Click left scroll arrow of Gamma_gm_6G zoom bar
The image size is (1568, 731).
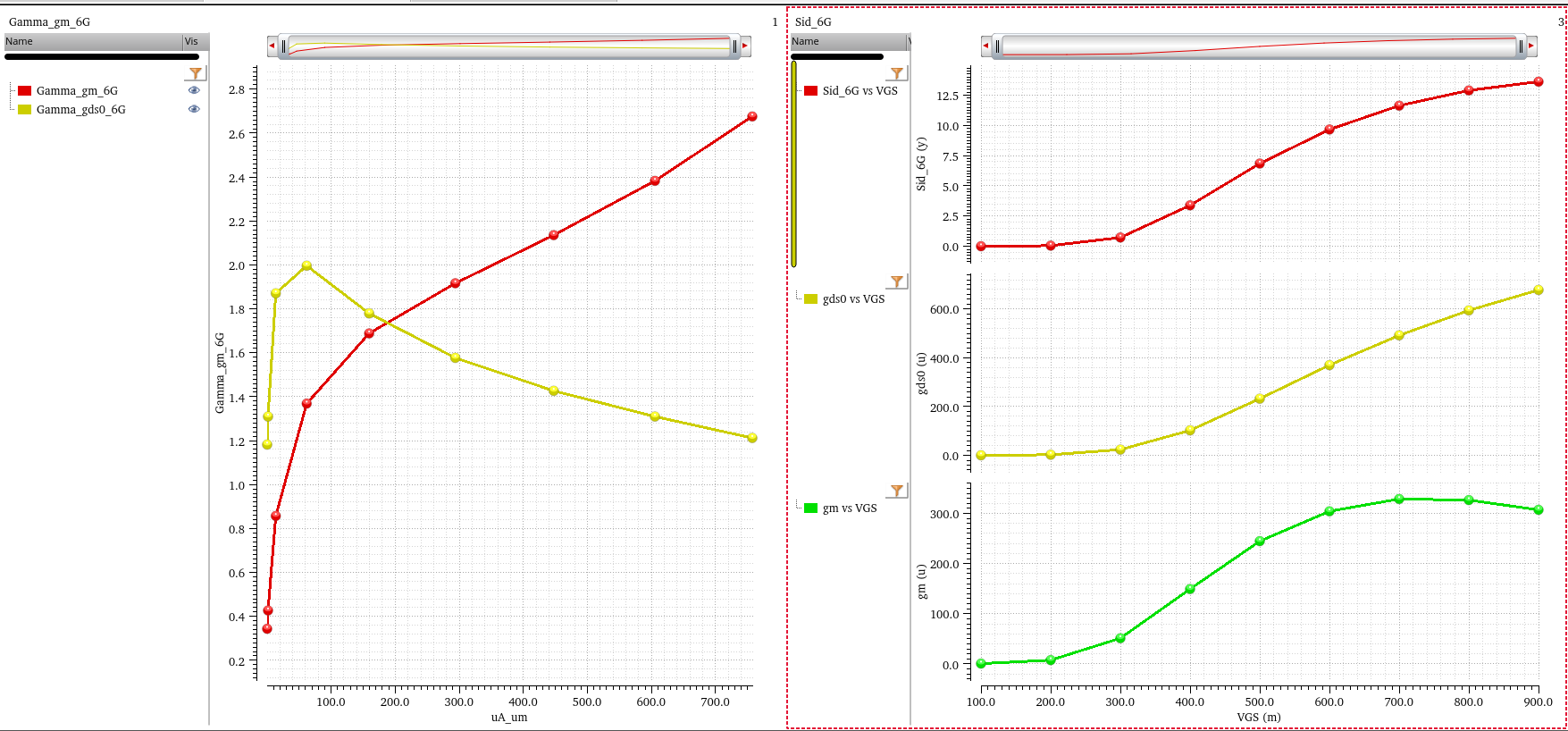pyautogui.click(x=273, y=46)
